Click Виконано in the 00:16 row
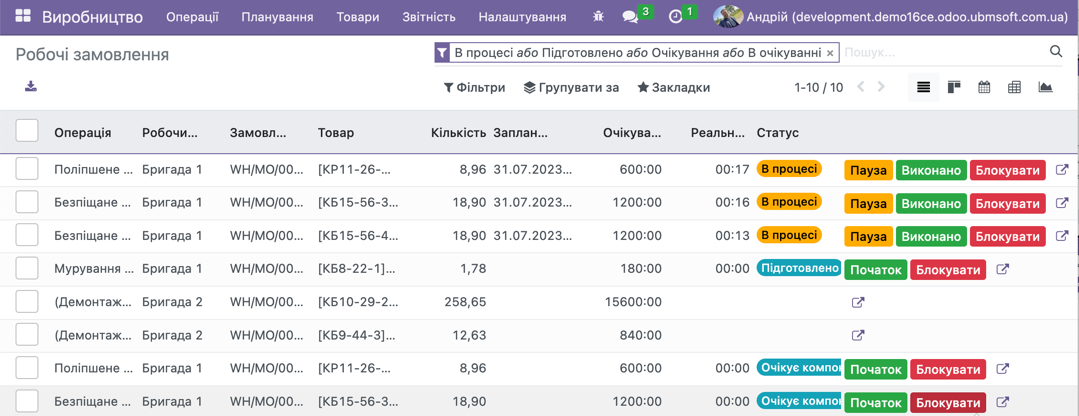Viewport: 1079px width, 416px height. click(932, 203)
